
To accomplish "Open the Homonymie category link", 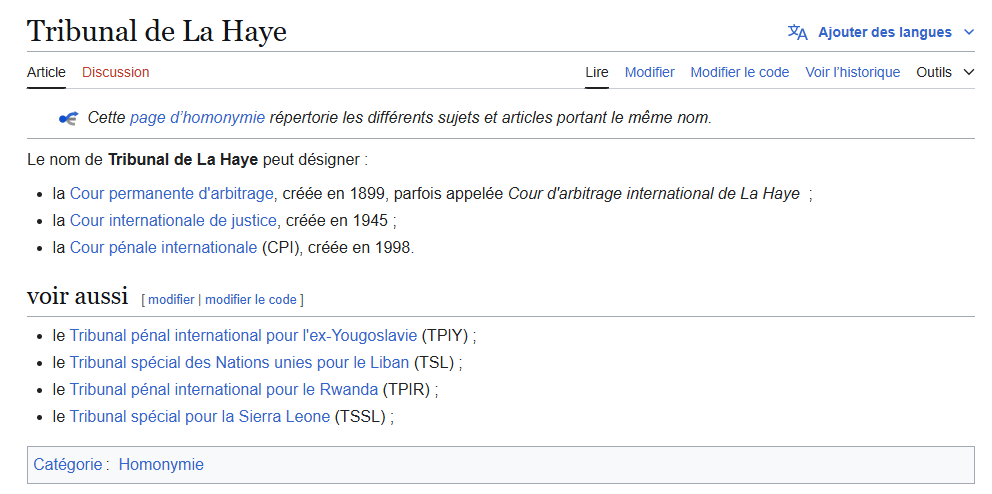I will (x=161, y=465).
